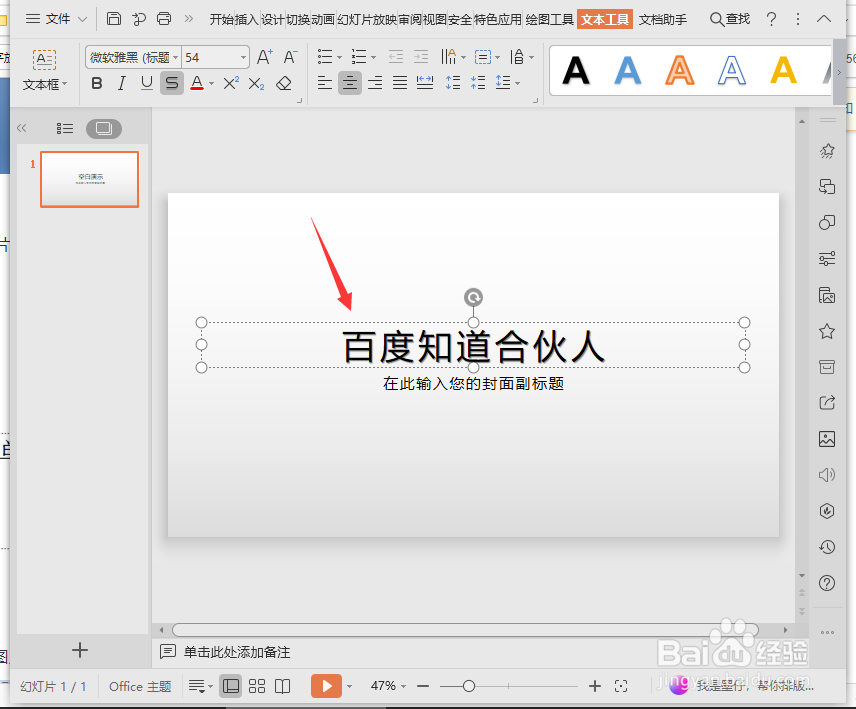Select slide 1 thumbnail
This screenshot has width=856, height=709.
(x=90, y=180)
